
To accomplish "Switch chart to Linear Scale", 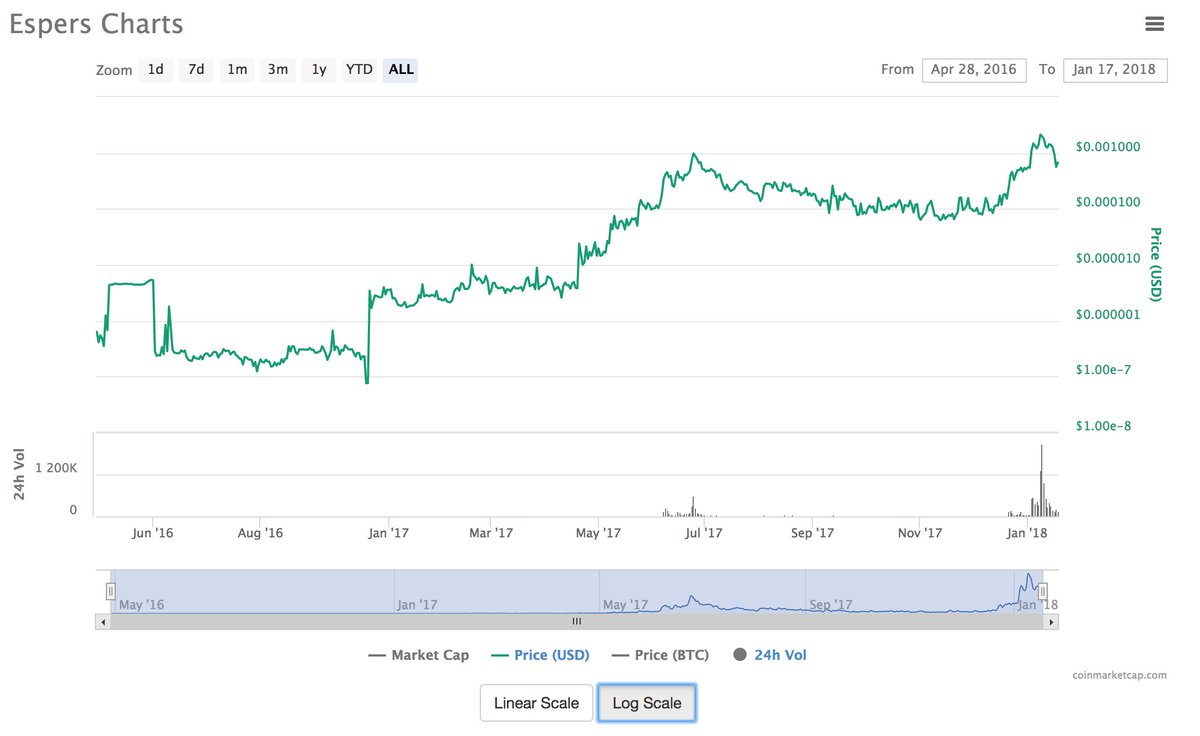I will pos(536,703).
